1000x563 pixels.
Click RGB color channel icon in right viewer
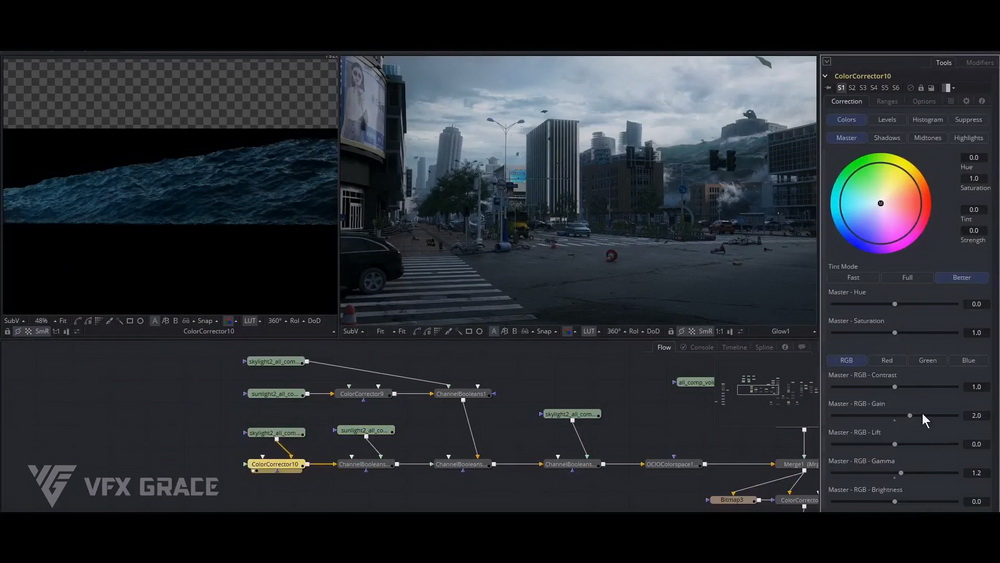point(566,331)
